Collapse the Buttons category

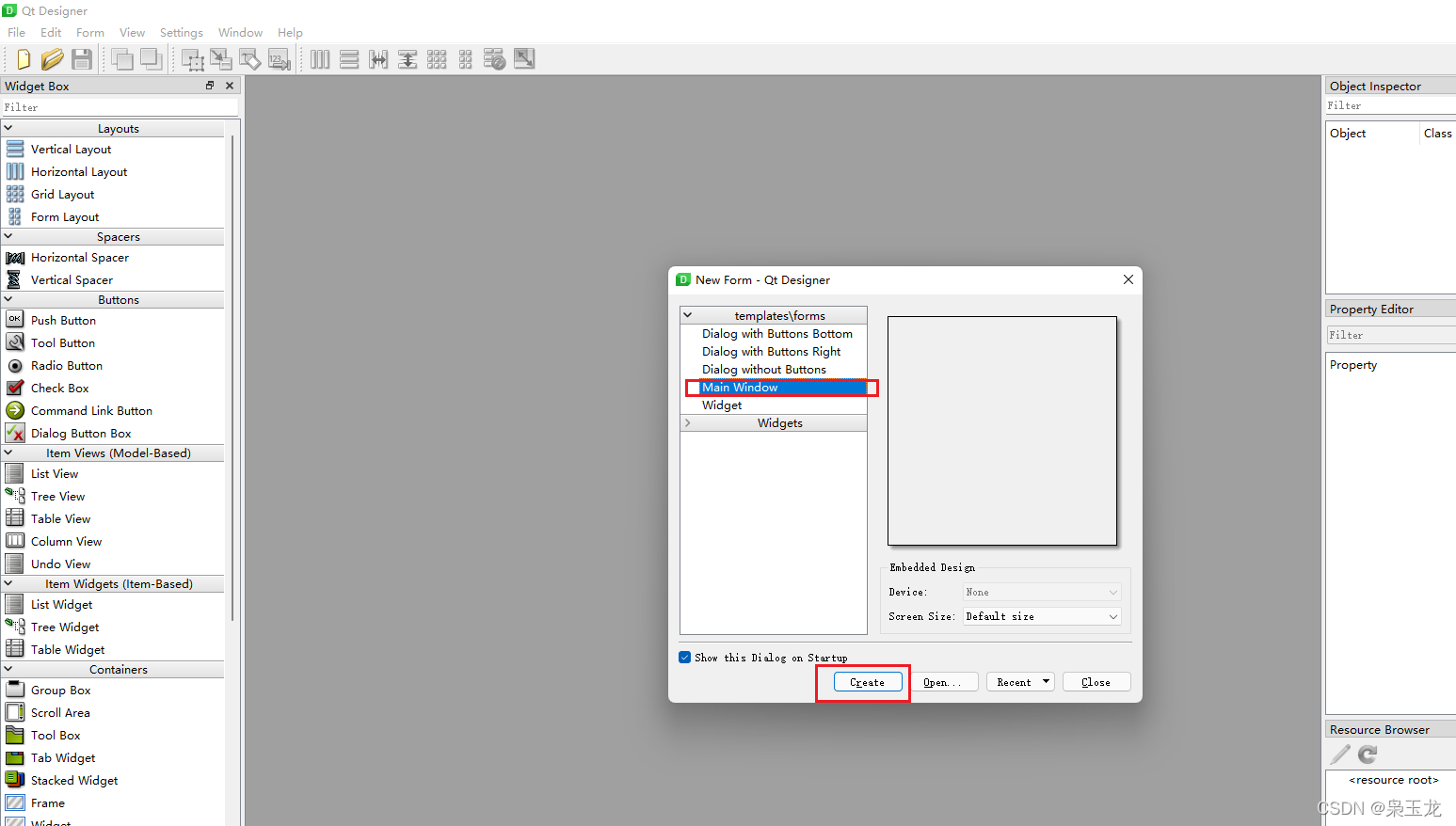[8, 300]
